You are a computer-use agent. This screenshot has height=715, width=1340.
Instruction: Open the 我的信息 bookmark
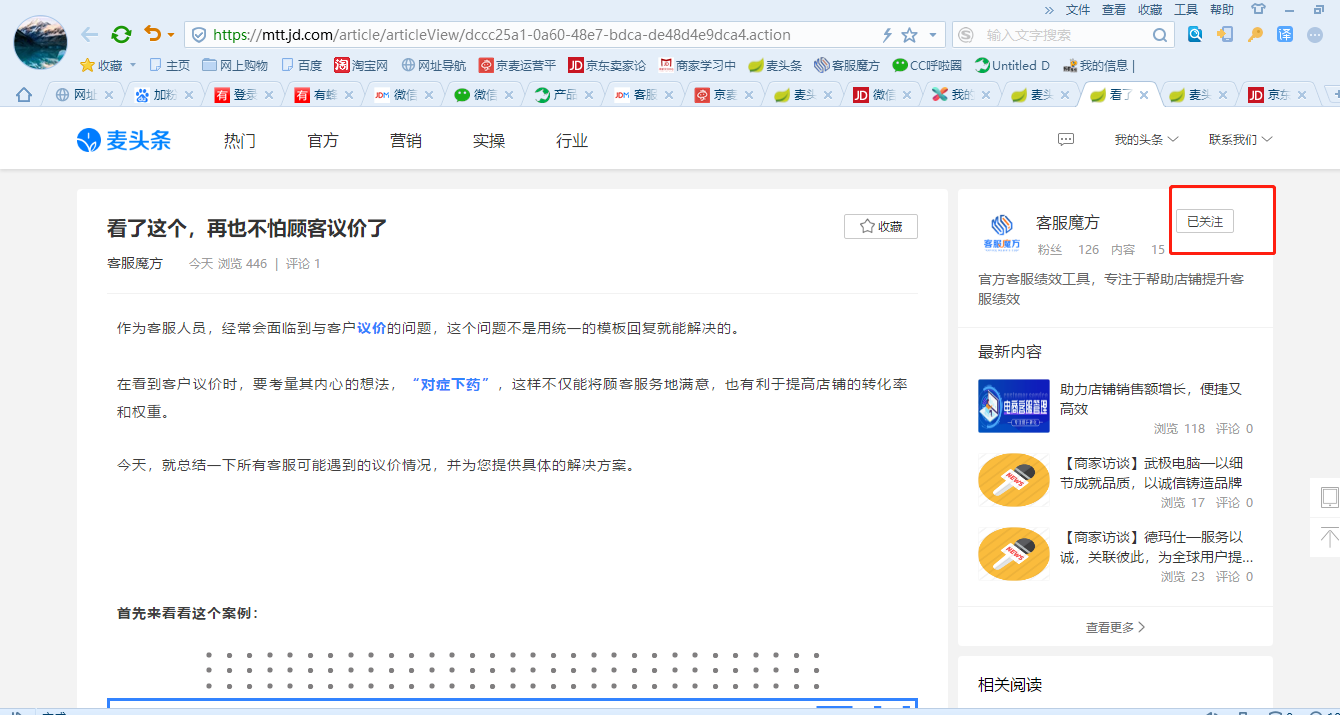tap(1097, 65)
